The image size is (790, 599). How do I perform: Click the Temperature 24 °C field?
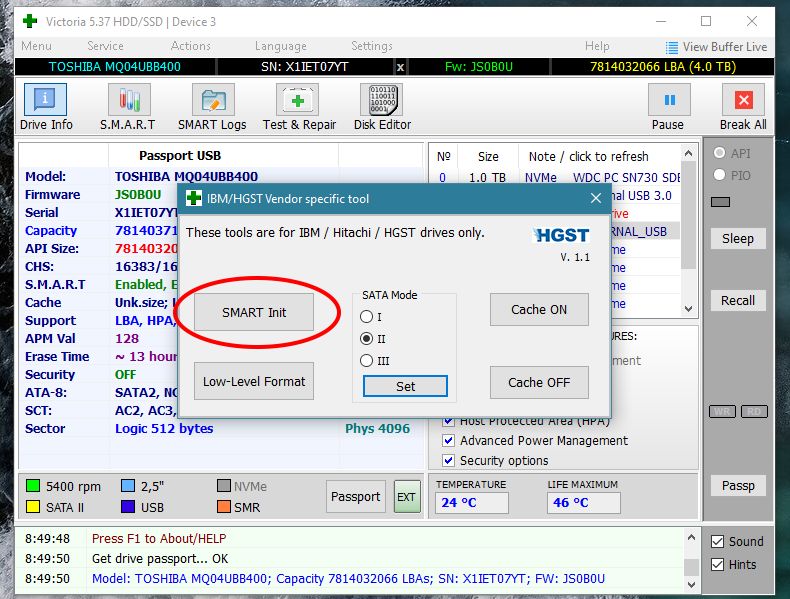coord(472,503)
